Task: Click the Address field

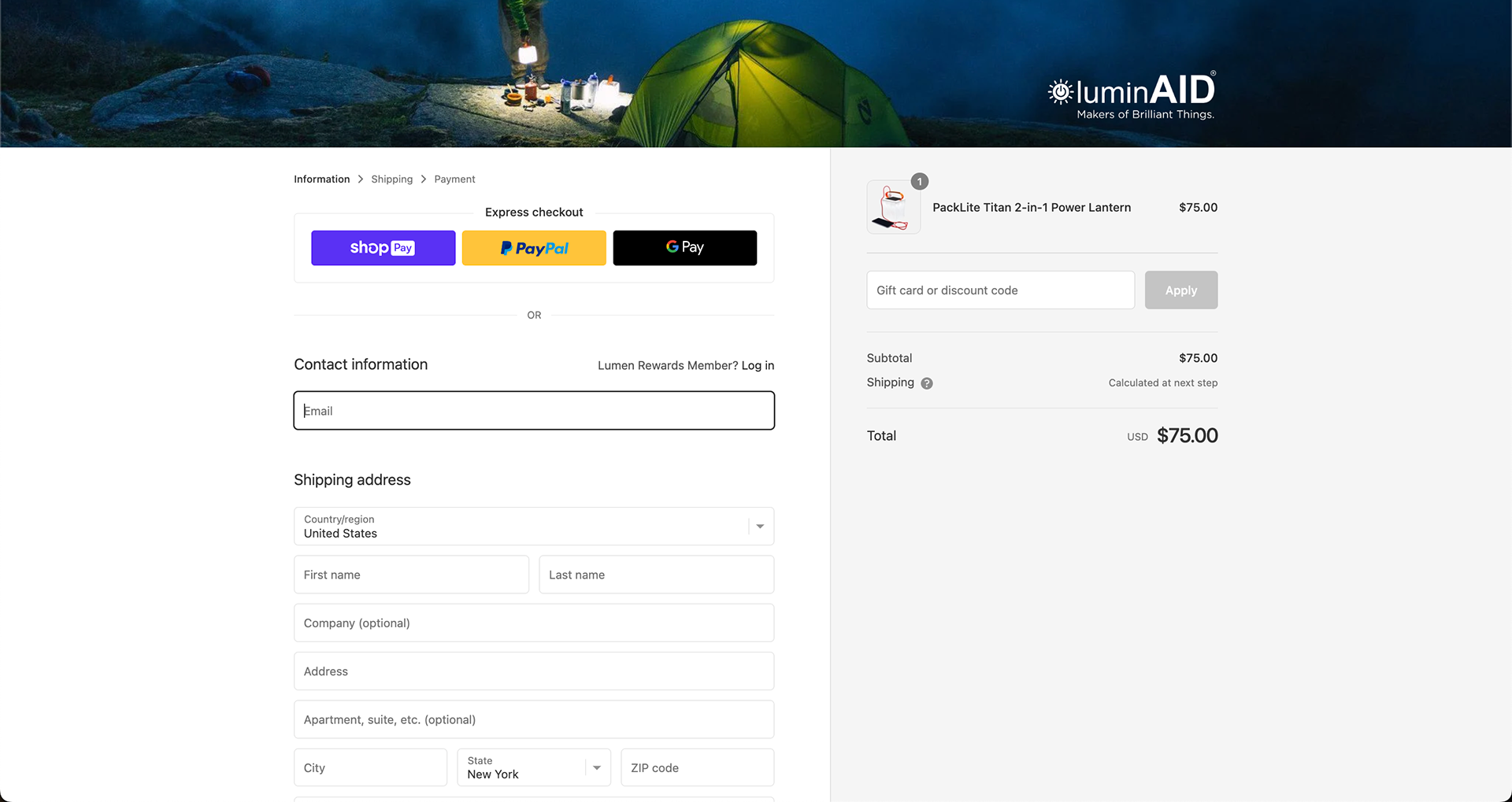Action: [x=534, y=671]
